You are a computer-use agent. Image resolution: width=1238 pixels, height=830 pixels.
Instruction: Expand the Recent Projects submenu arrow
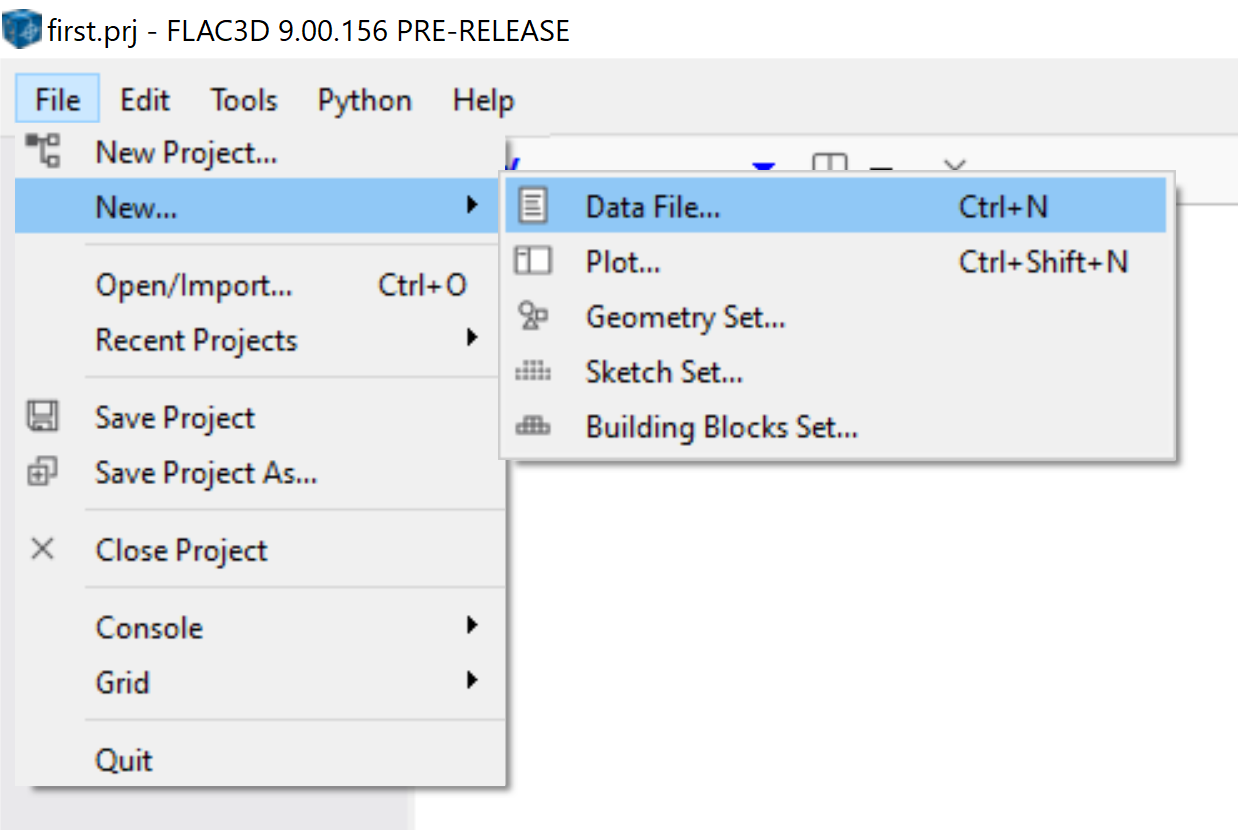coord(471,339)
